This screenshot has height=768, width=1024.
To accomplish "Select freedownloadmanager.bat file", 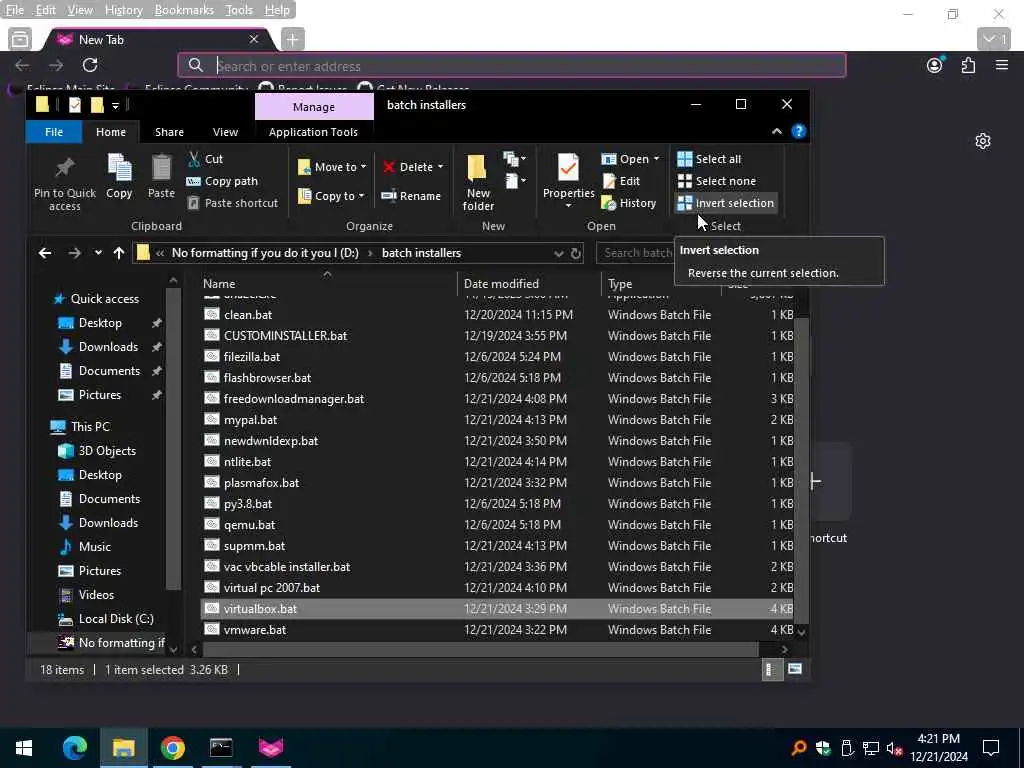I will point(497,398).
